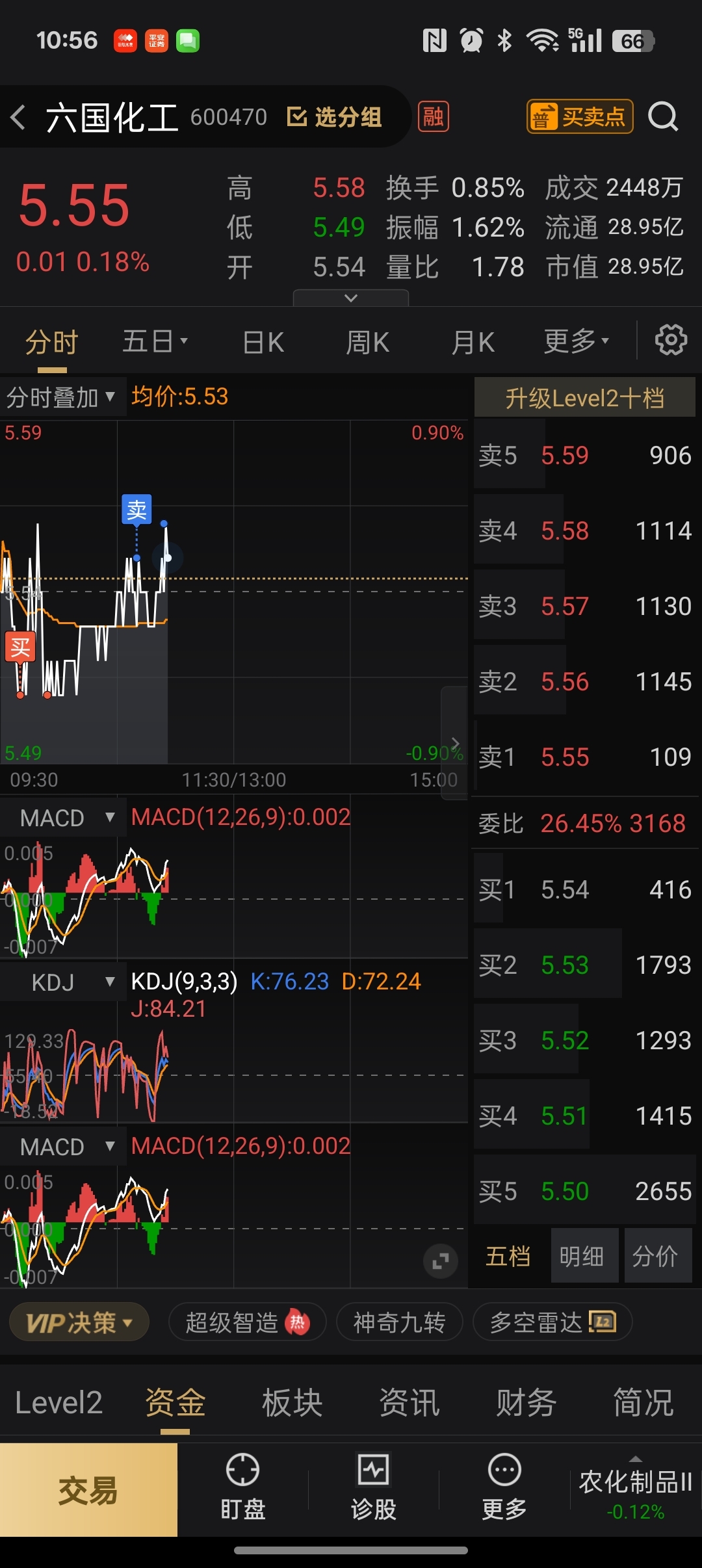Image resolution: width=702 pixels, height=1568 pixels.
Task: Tap the NFC status bar icon
Action: pyautogui.click(x=434, y=41)
